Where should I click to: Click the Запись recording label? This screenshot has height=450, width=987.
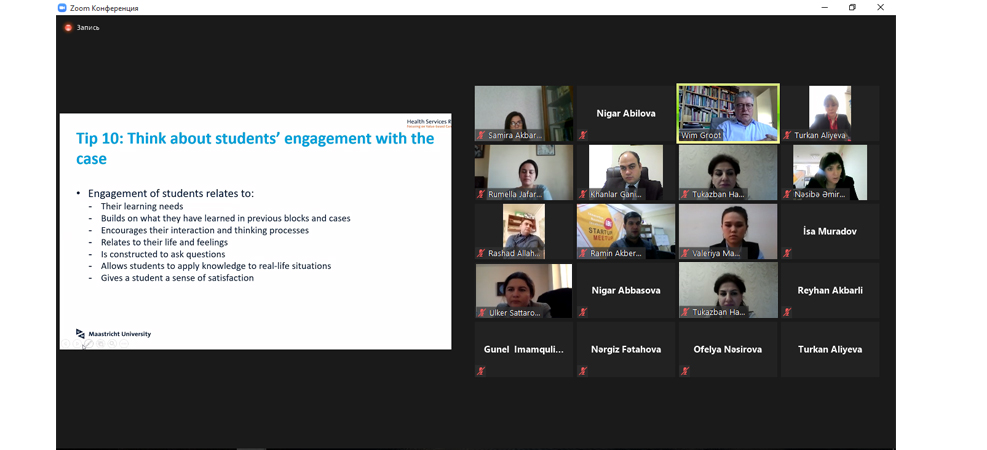pyautogui.click(x=88, y=28)
